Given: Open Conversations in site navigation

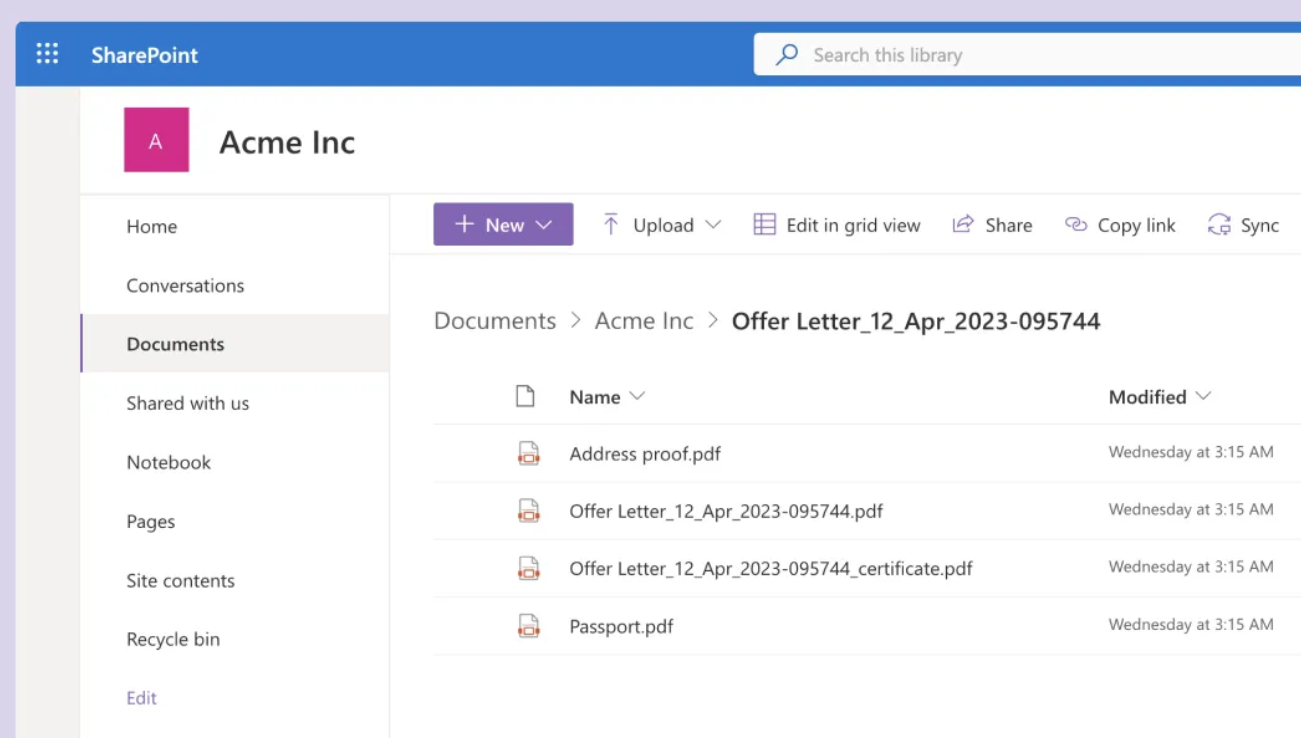Looking at the screenshot, I should 185,285.
